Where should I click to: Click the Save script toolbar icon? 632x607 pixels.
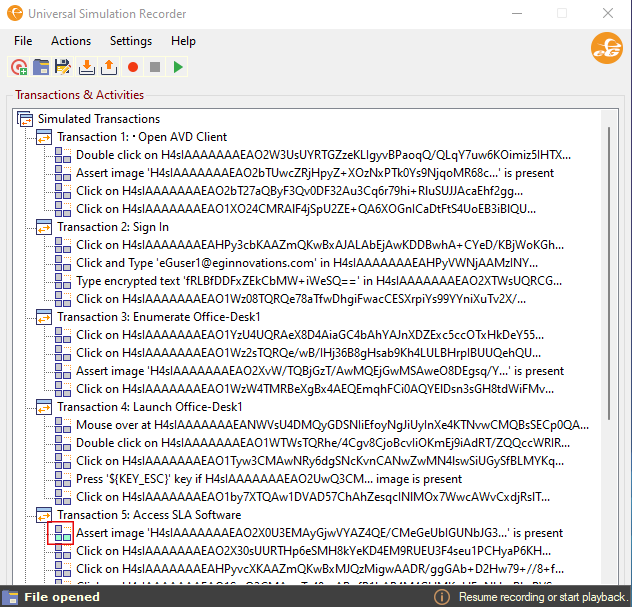[63, 67]
